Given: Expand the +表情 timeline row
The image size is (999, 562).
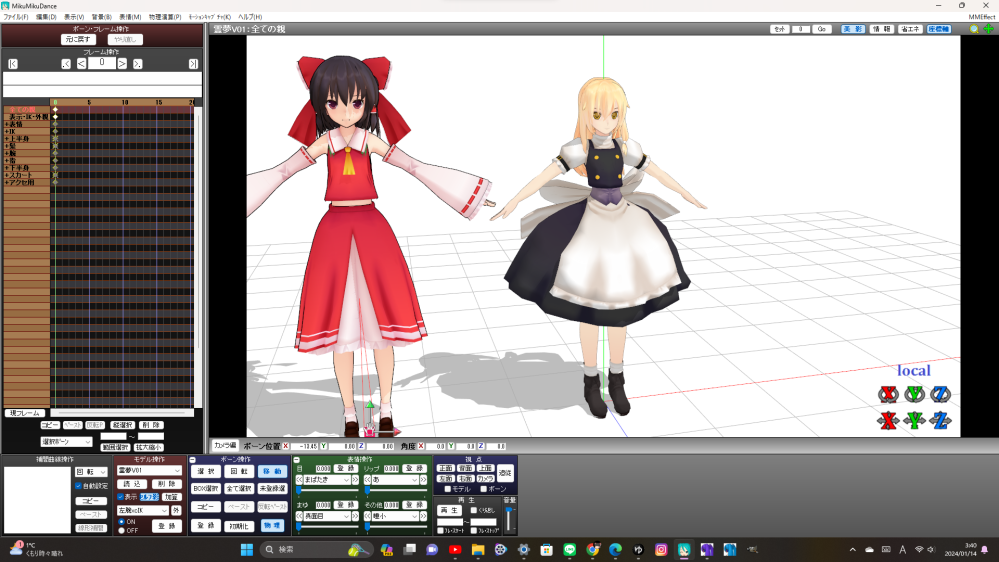Looking at the screenshot, I should point(7,124).
